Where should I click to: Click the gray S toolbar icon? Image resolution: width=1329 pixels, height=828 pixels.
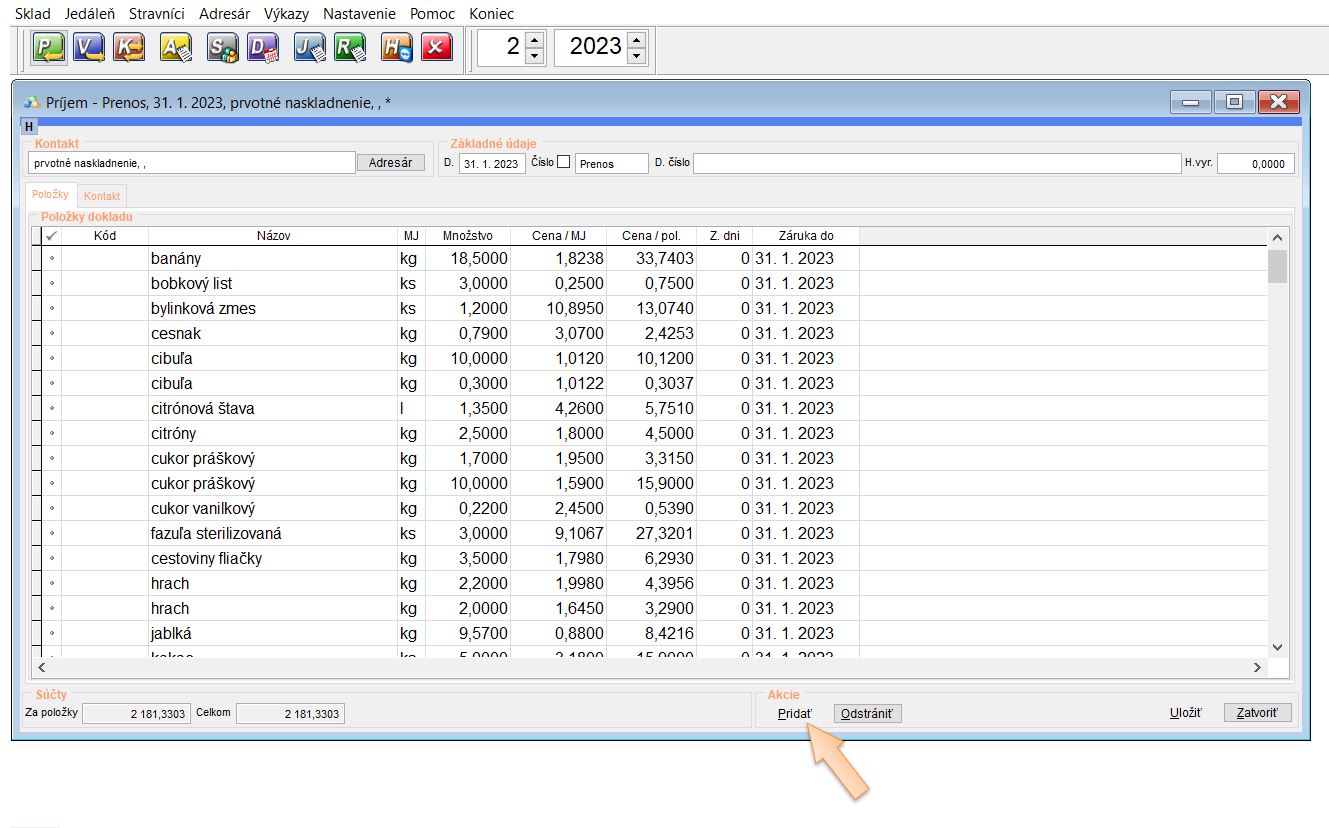click(x=222, y=48)
